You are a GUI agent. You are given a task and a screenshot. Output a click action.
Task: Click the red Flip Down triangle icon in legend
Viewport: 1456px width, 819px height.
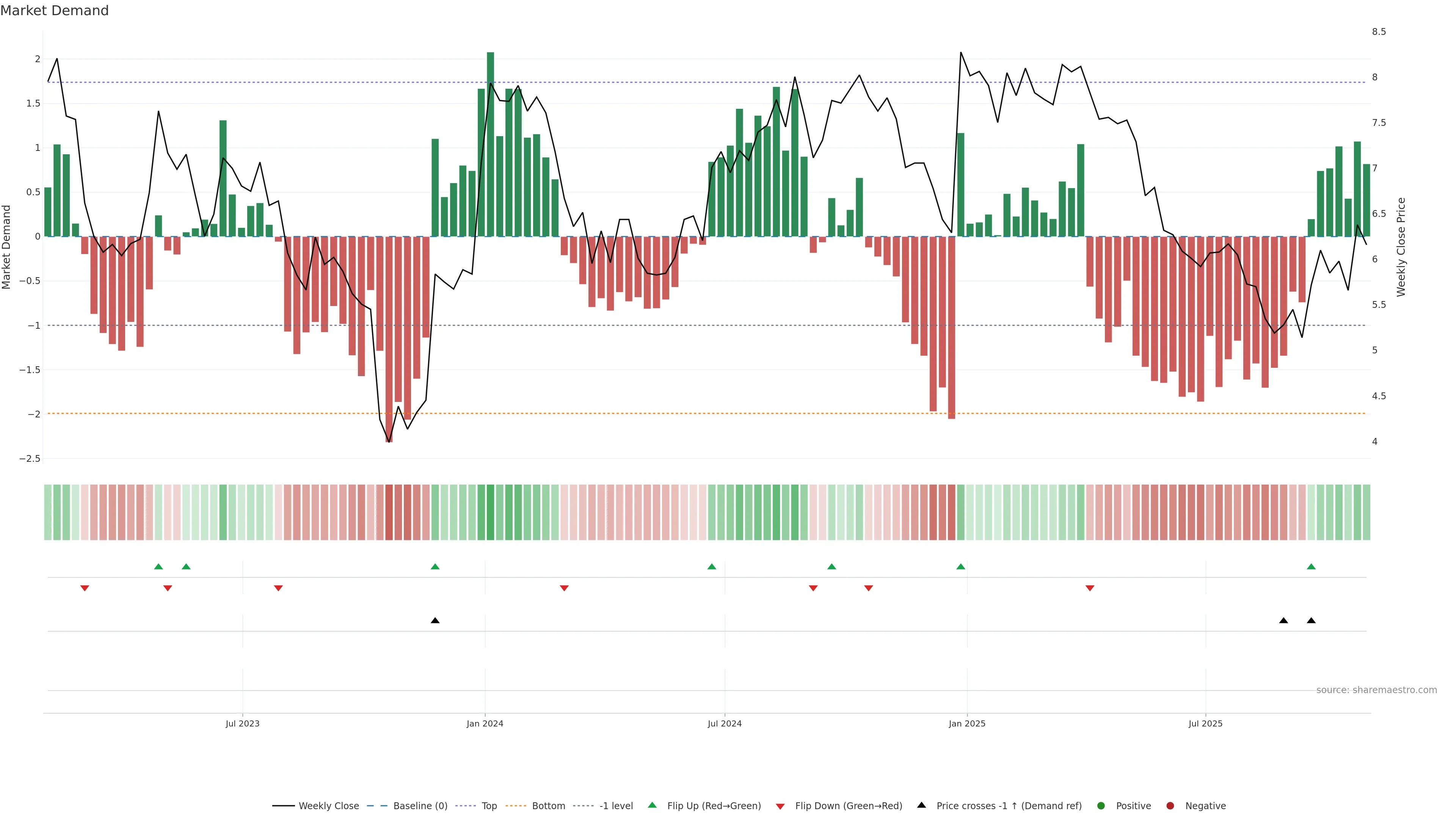[x=780, y=806]
